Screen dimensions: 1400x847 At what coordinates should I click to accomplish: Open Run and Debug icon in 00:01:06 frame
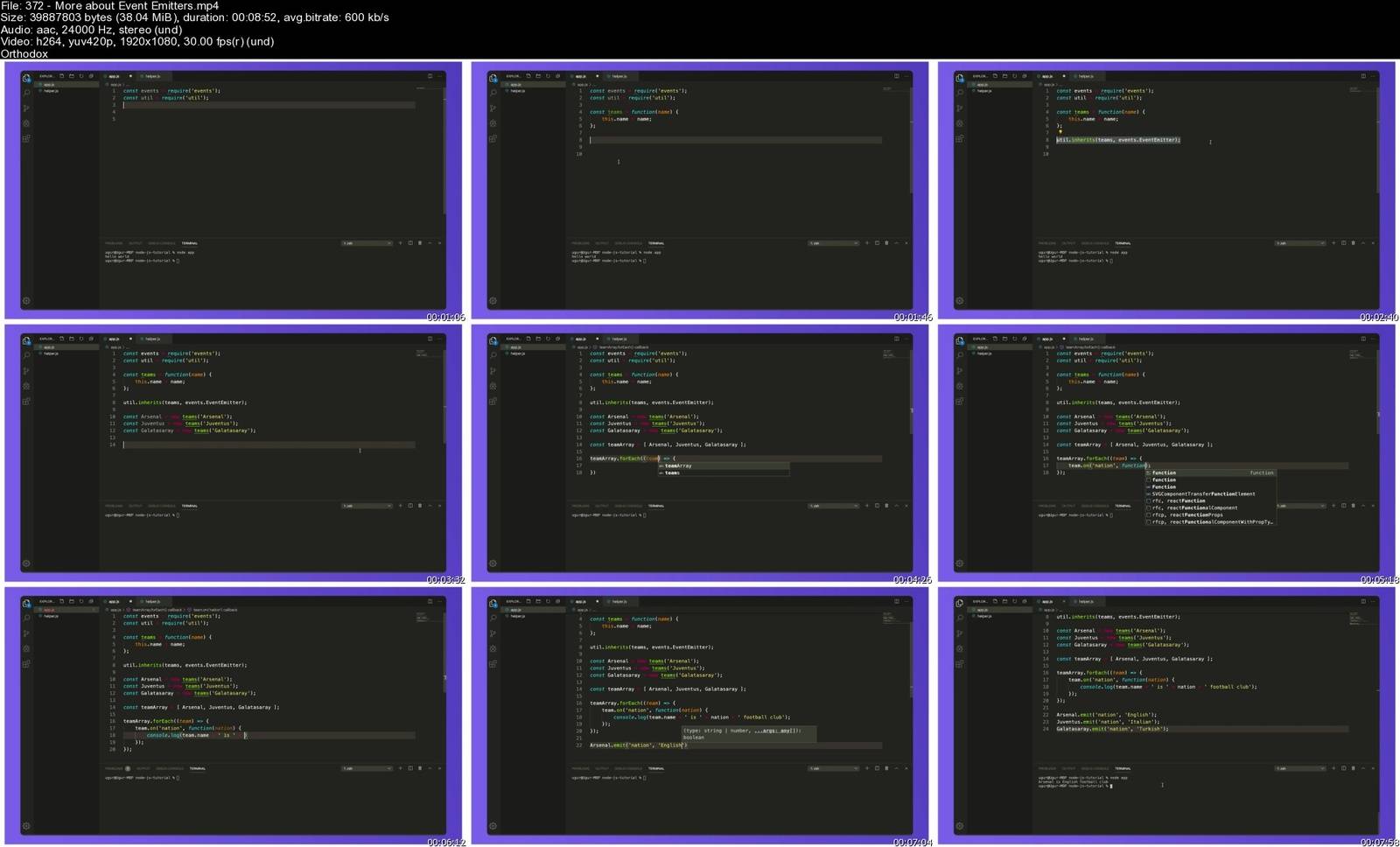(x=27, y=123)
